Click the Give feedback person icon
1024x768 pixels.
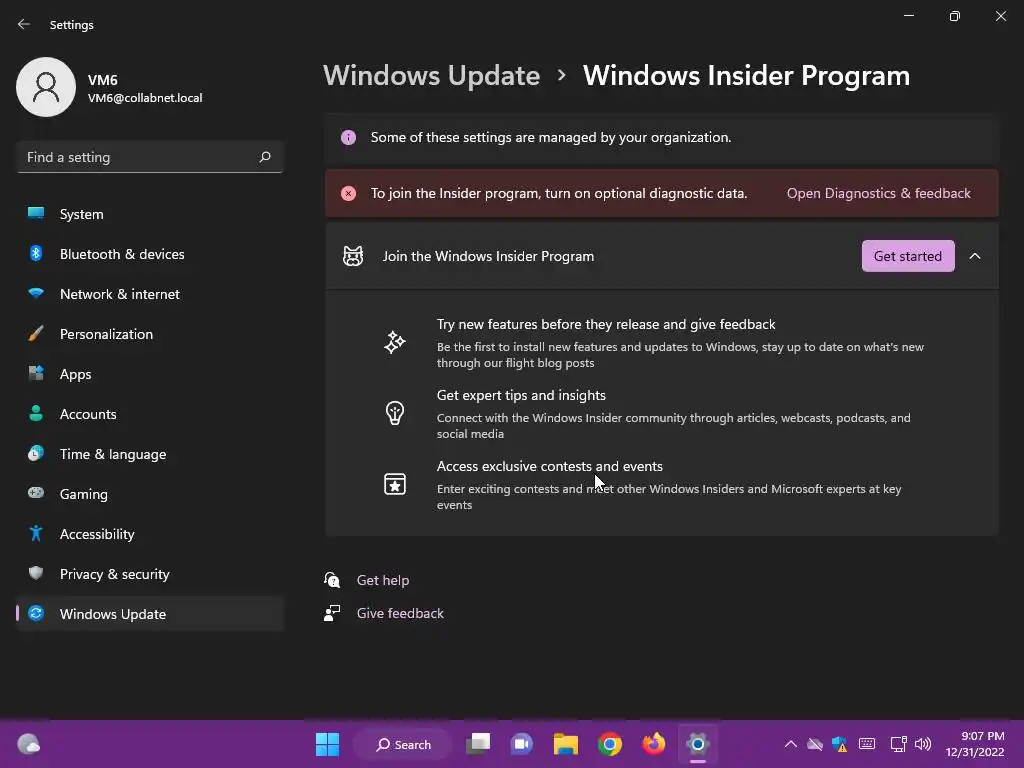tap(332, 613)
